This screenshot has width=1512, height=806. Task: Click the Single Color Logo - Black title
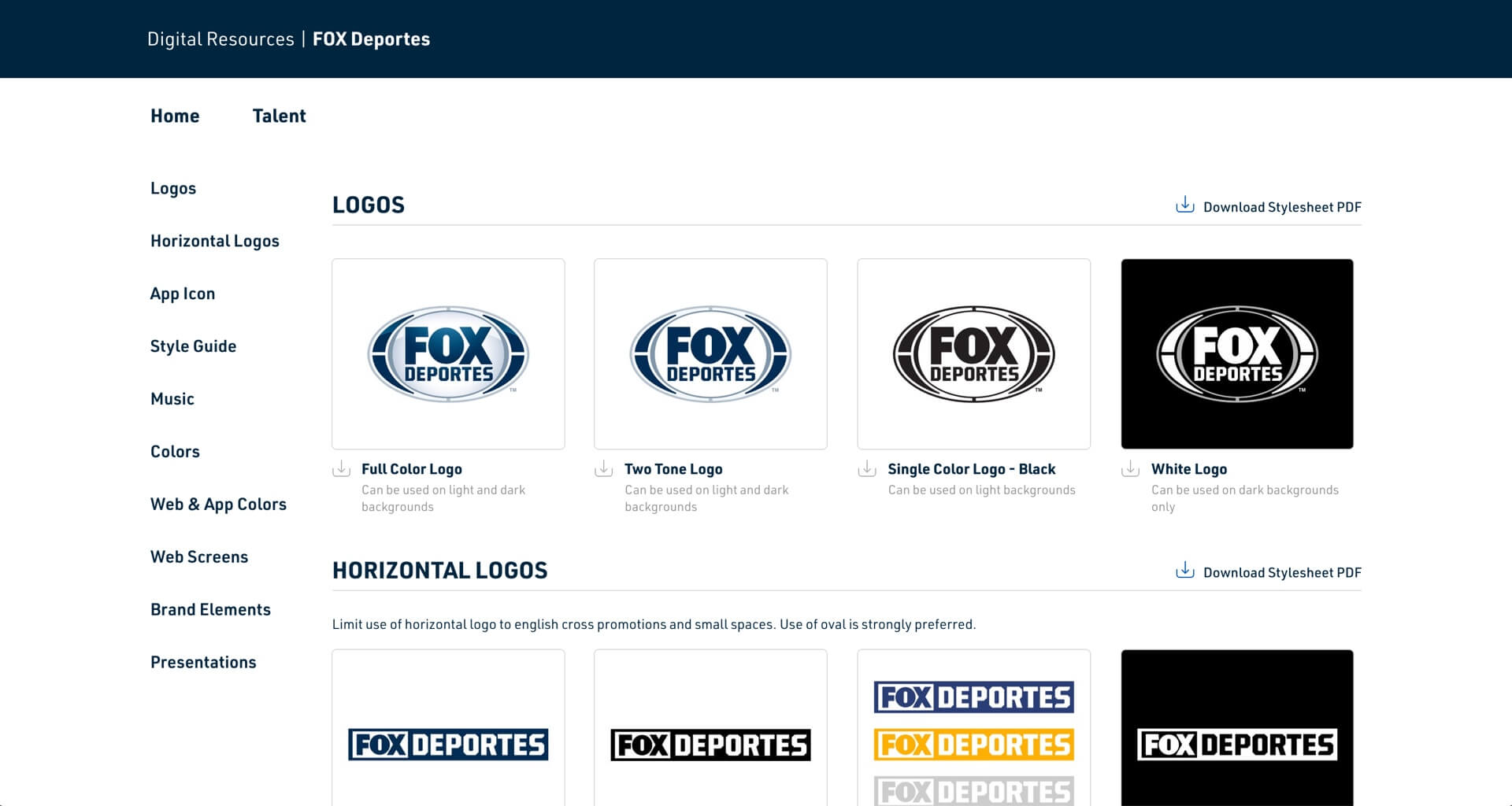[x=972, y=469]
